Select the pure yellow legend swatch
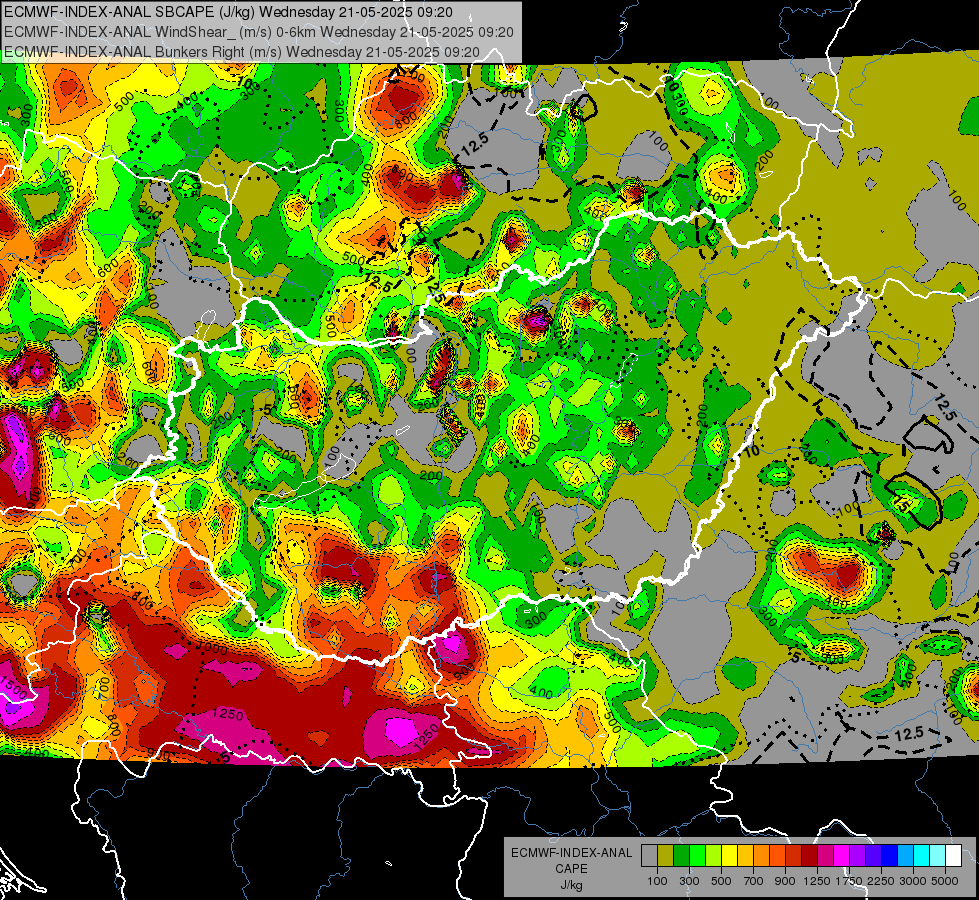 click(729, 856)
